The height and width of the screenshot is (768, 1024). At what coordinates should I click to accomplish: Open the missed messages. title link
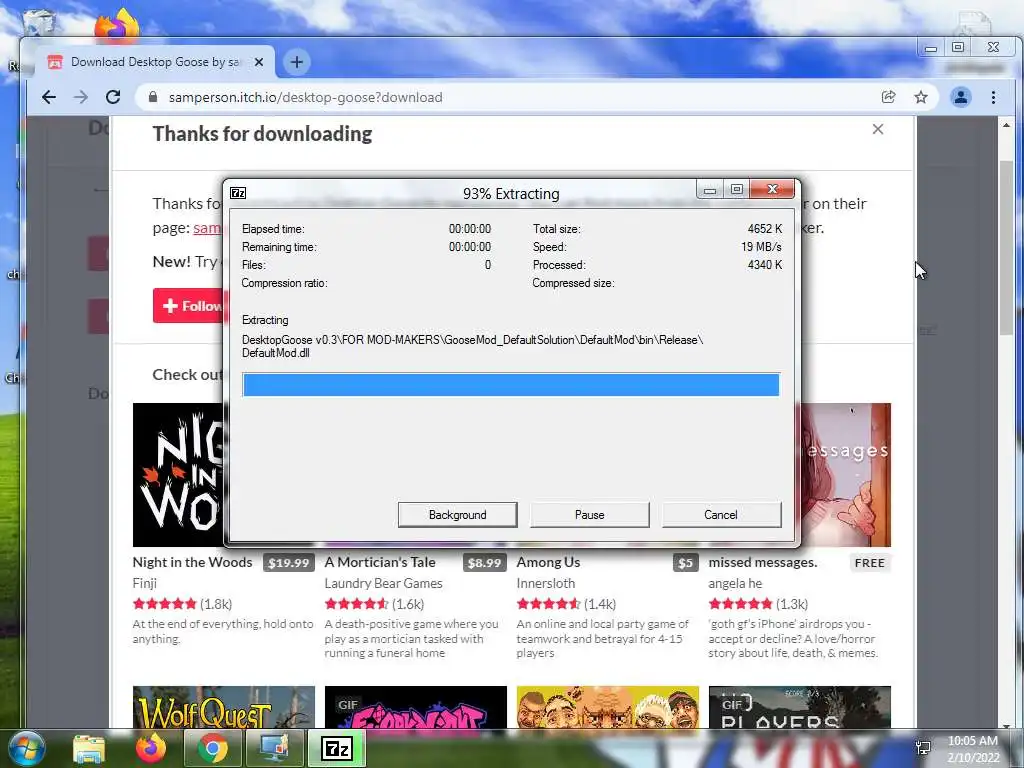pyautogui.click(x=763, y=562)
